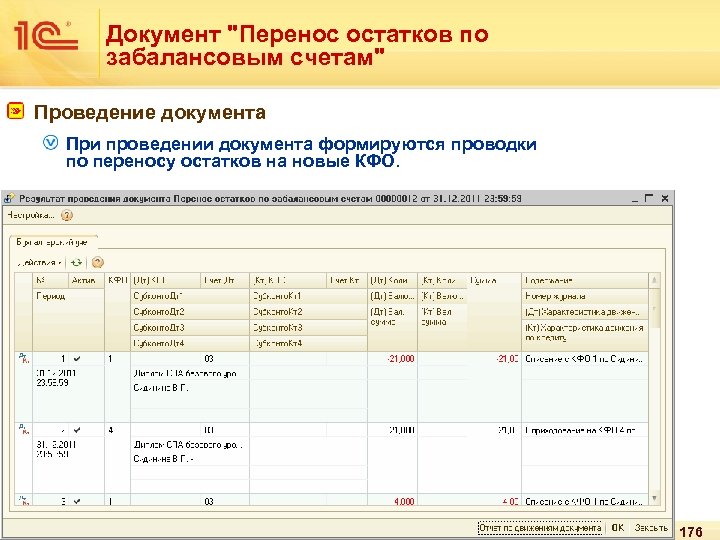The height and width of the screenshot is (540, 720).
Task: Click the Счет Кт column header
Action: point(347,280)
